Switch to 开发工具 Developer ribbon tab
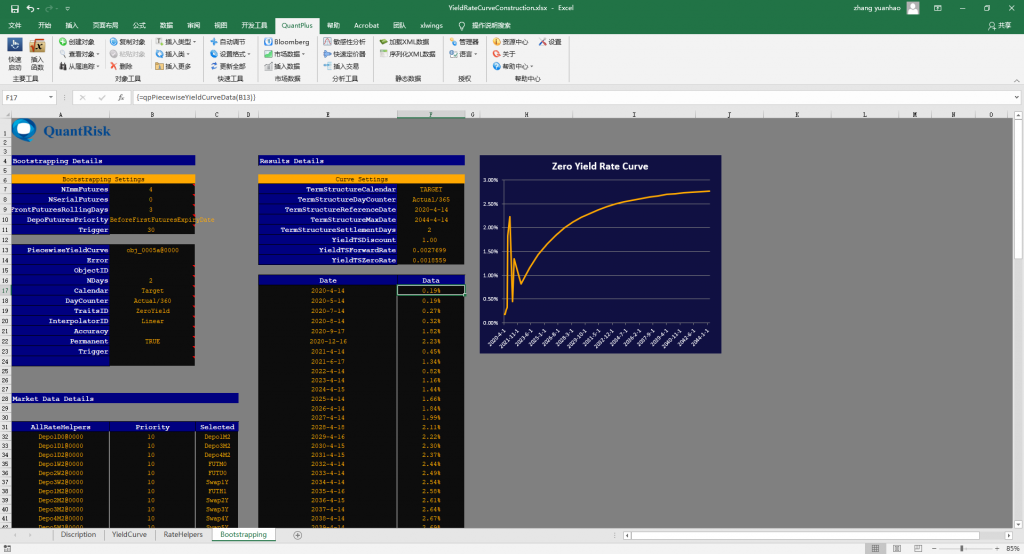Screen dimensions: 1024x554 (x=254, y=25)
